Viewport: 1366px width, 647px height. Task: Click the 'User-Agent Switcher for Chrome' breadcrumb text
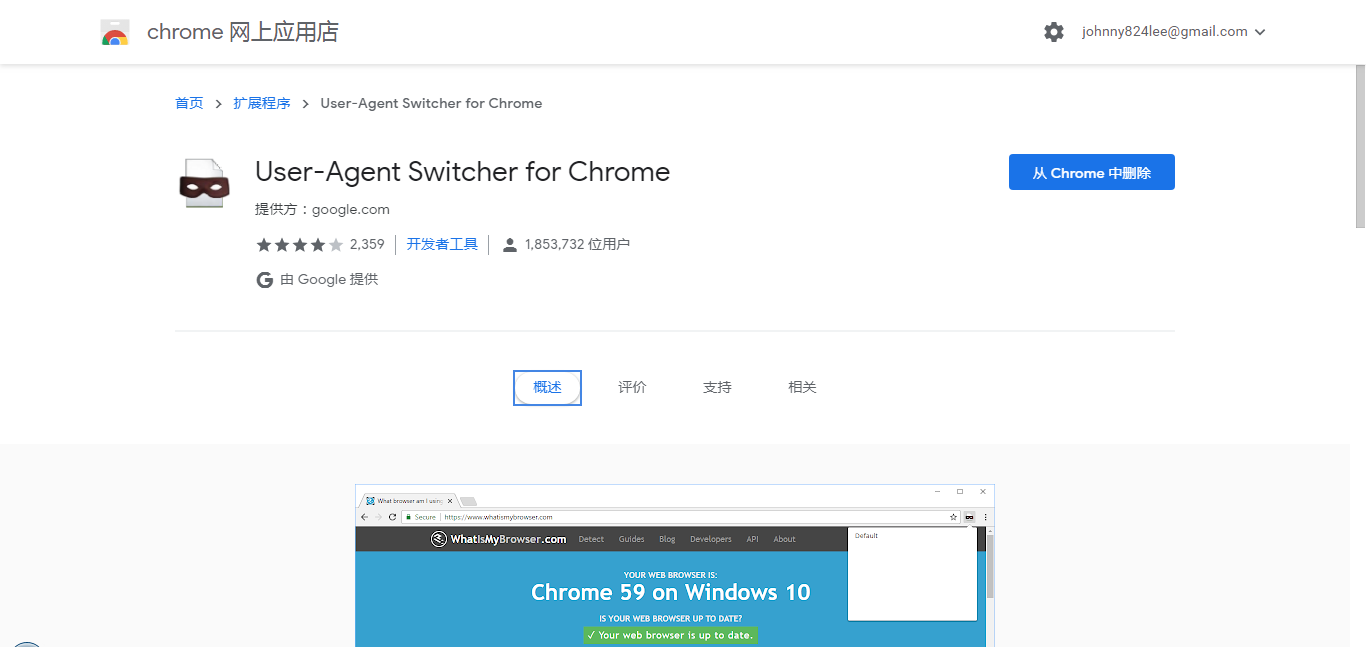click(431, 103)
